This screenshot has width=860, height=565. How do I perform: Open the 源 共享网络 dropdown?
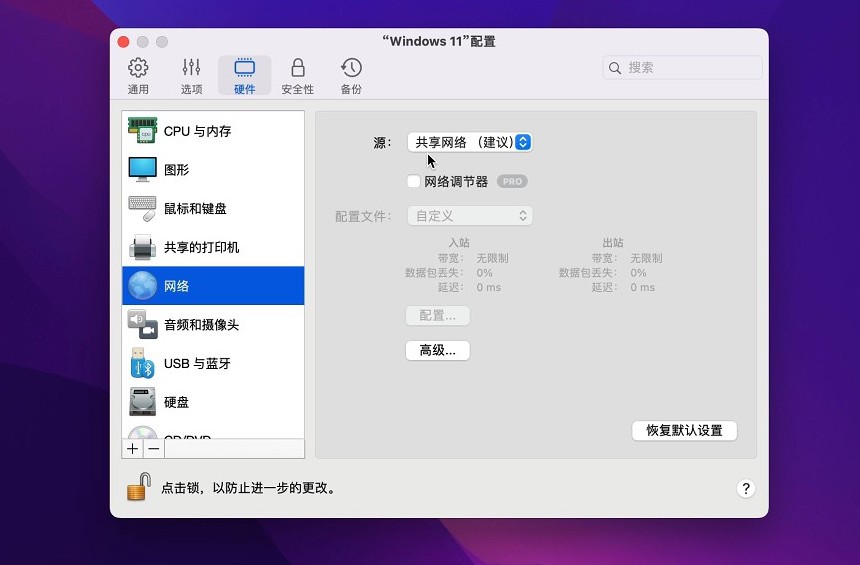pyautogui.click(x=469, y=143)
